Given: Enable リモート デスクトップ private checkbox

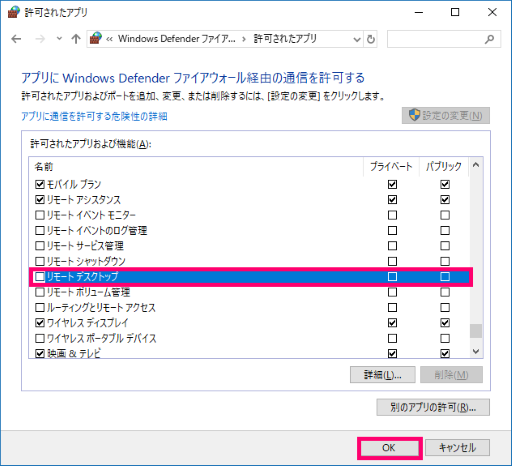Looking at the screenshot, I should click(392, 276).
